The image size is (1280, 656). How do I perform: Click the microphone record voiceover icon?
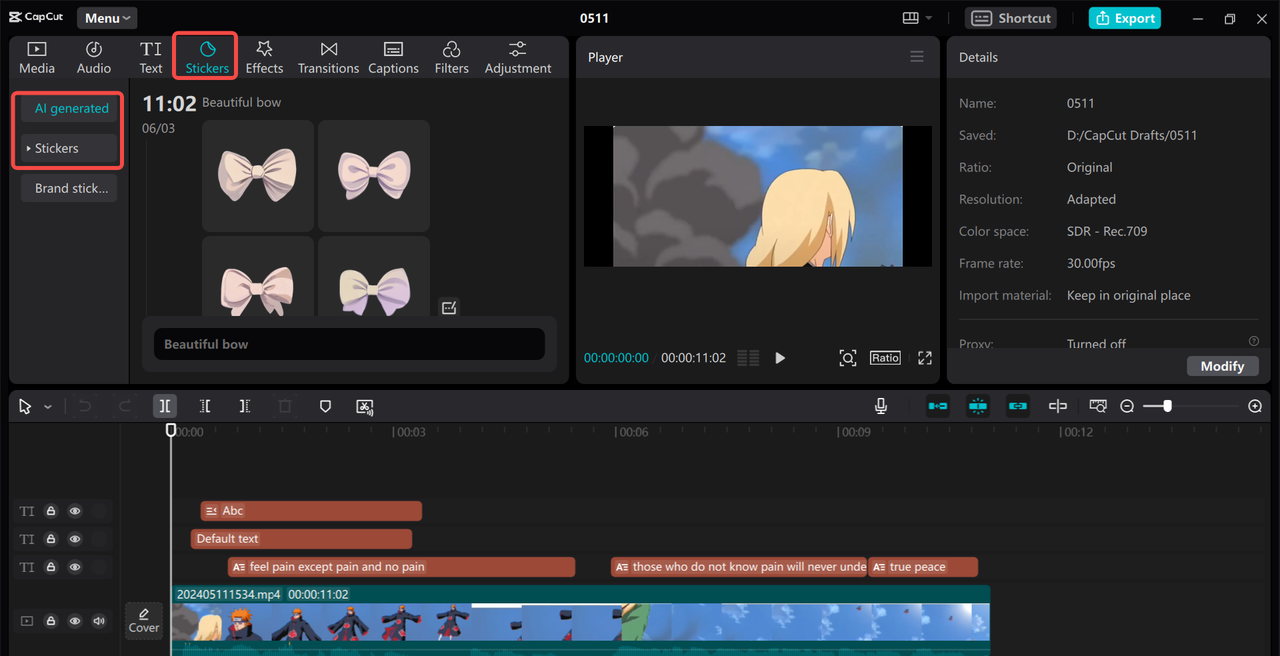(x=881, y=406)
